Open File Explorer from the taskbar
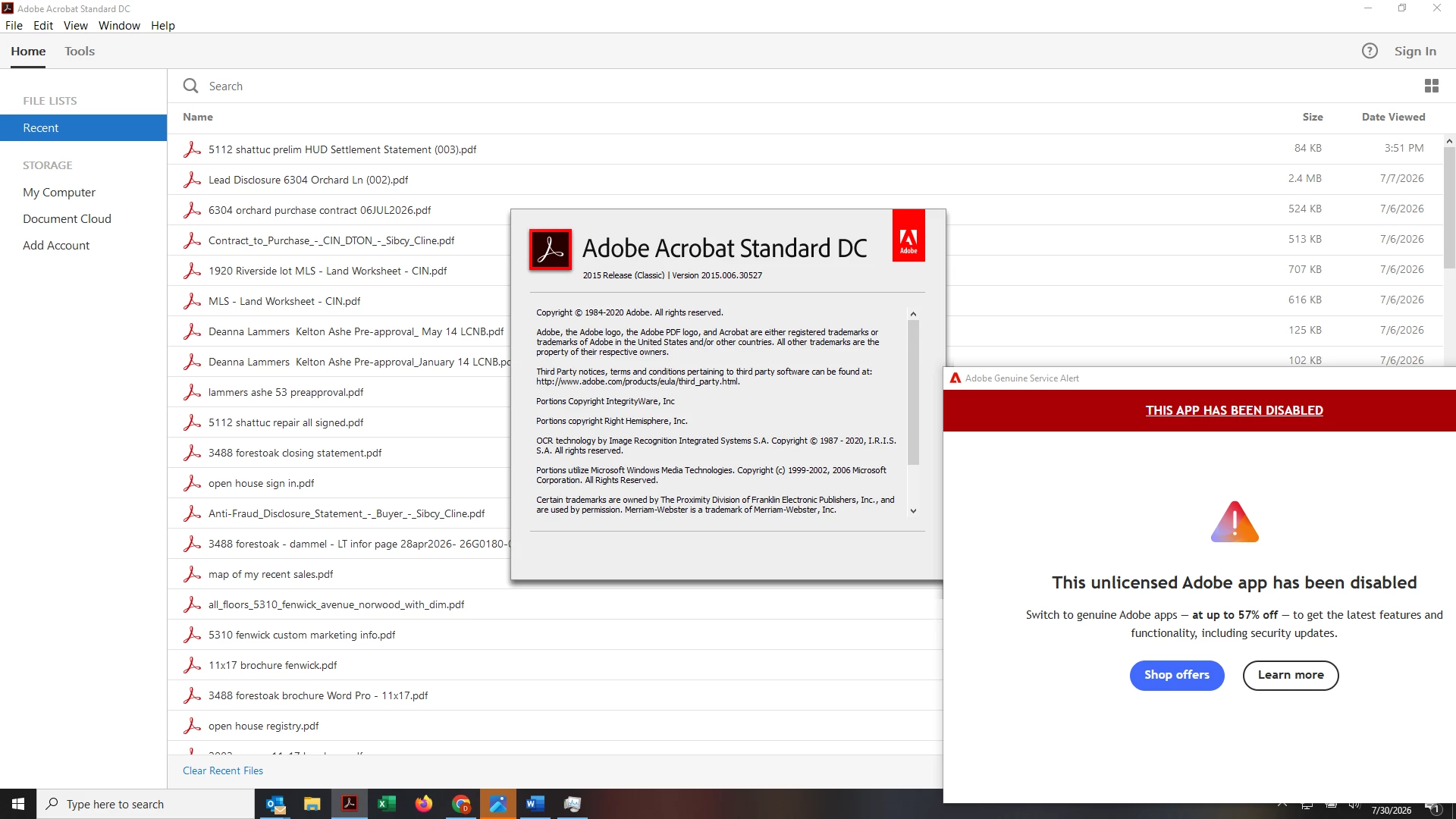The image size is (1456, 819). tap(312, 804)
